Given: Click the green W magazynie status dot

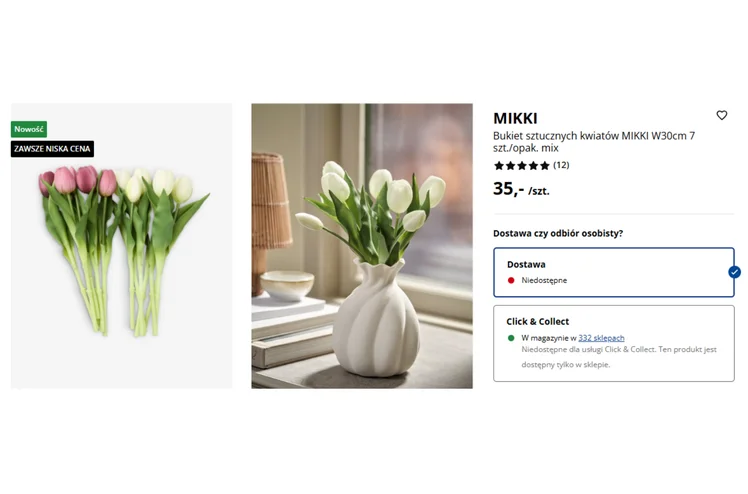Looking at the screenshot, I should [511, 338].
